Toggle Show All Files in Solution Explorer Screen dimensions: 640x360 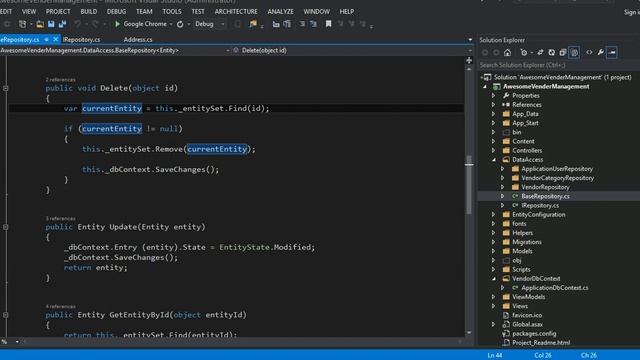pos(574,52)
